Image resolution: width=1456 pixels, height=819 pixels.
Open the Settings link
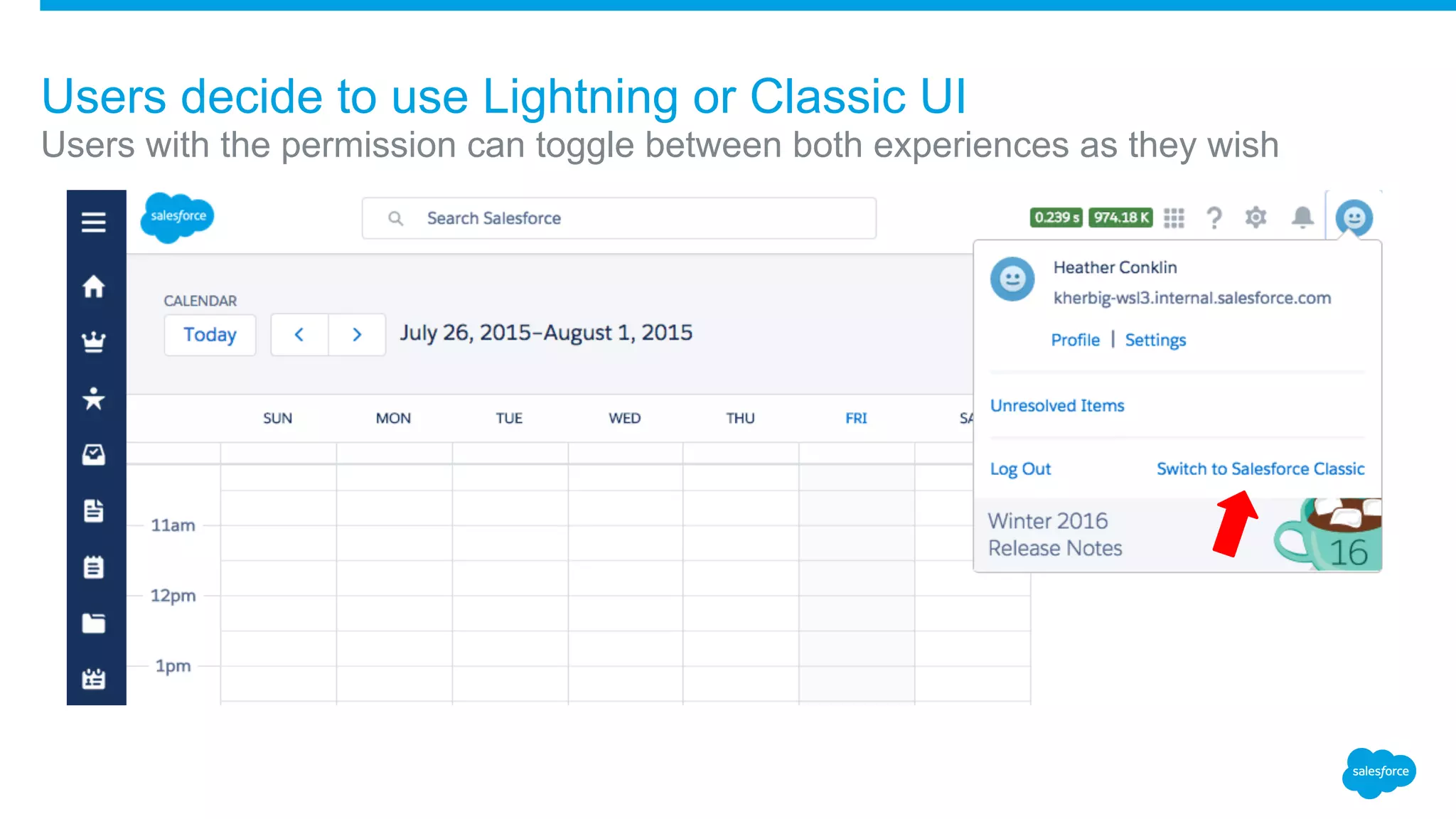click(1155, 340)
